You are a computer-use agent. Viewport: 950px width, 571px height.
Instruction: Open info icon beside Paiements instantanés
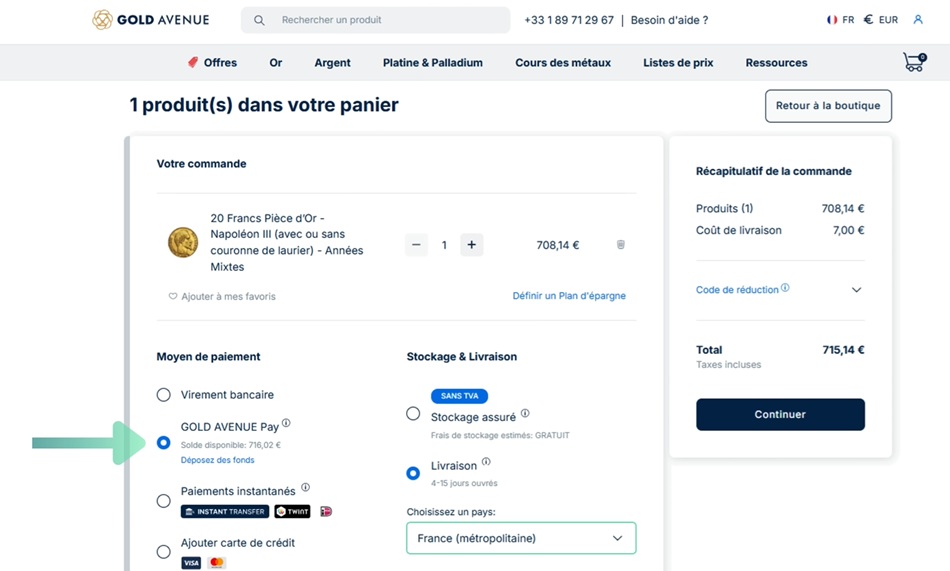[x=305, y=487]
